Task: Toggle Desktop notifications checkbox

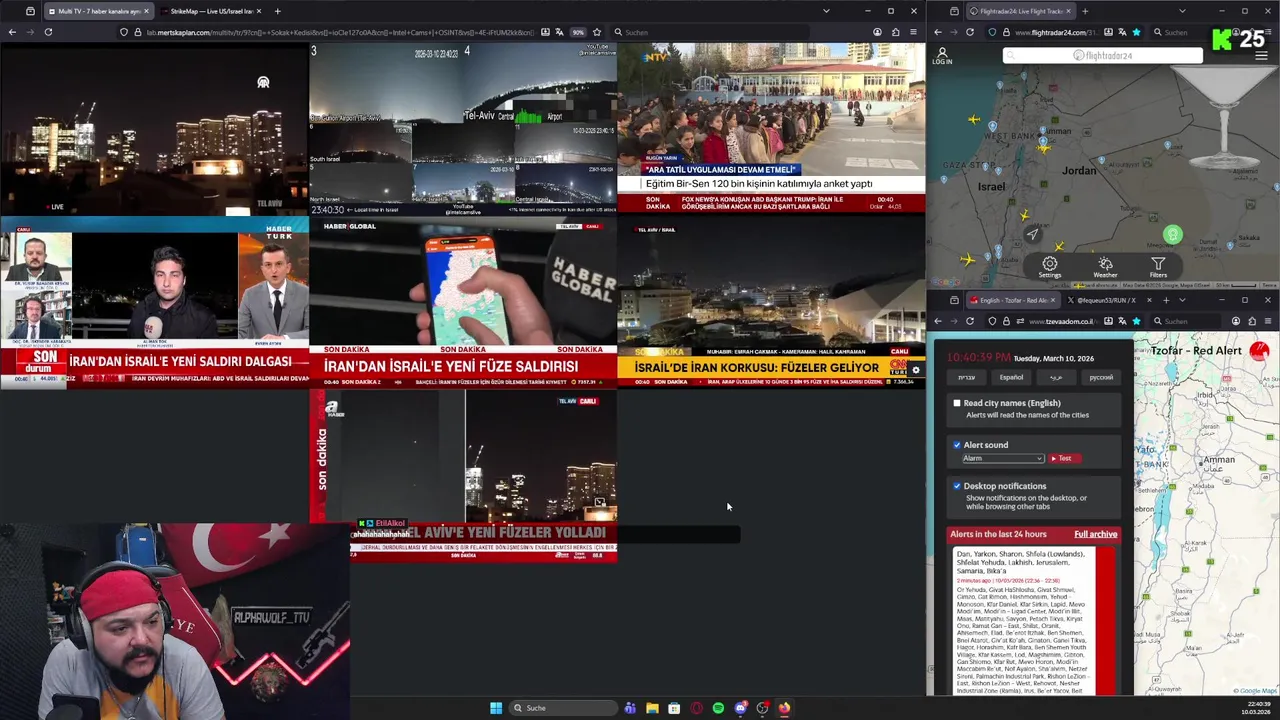Action: [x=957, y=486]
